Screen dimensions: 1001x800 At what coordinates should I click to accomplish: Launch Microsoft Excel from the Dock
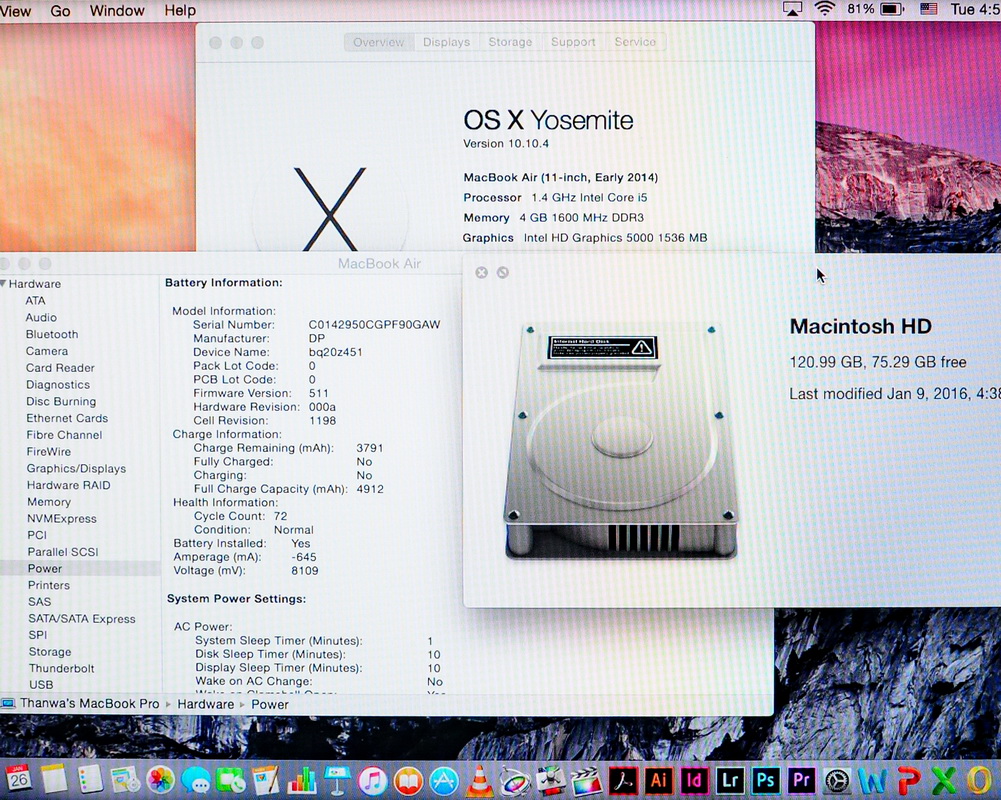click(x=944, y=780)
